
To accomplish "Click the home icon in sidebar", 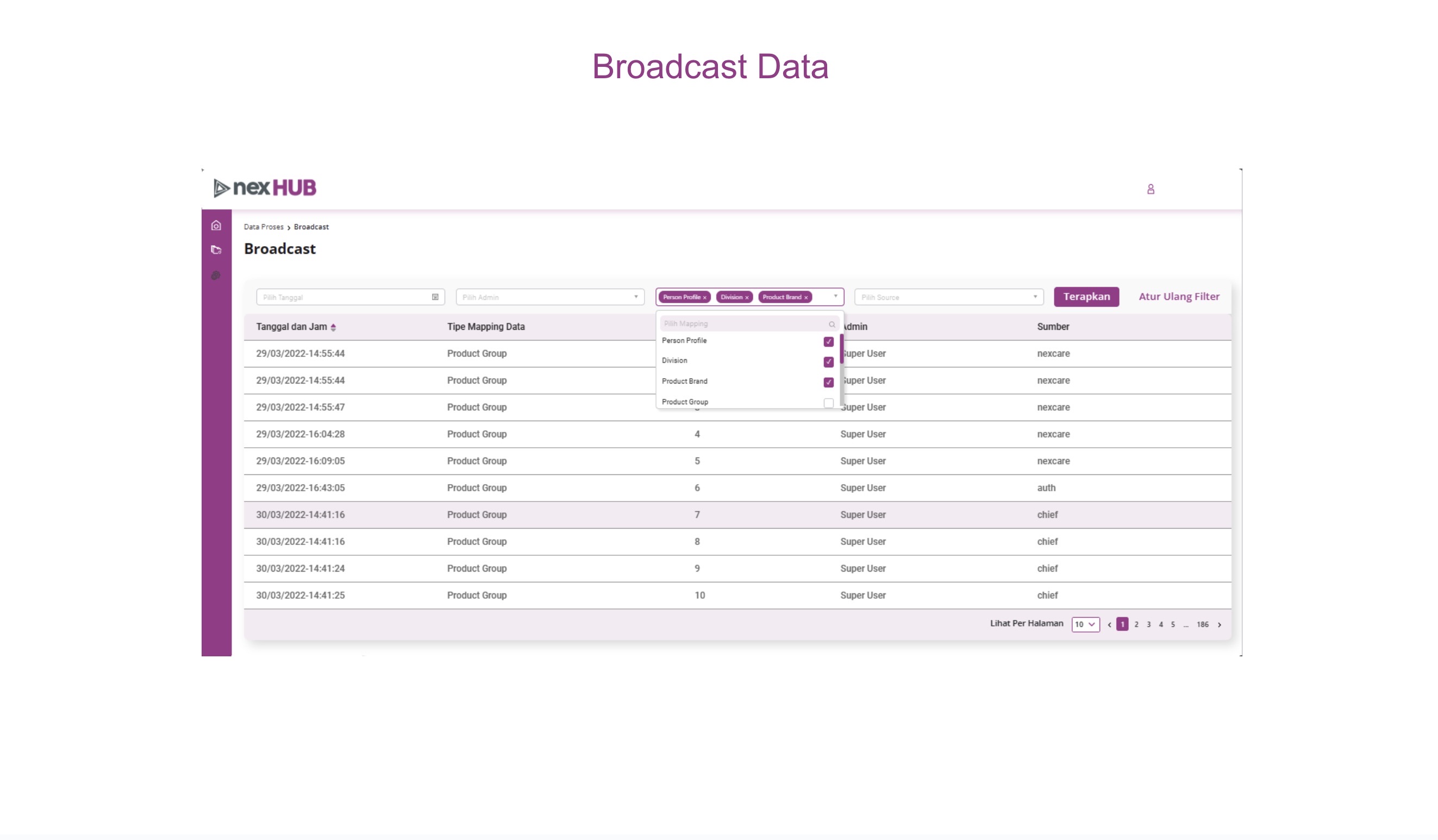I will click(x=216, y=226).
